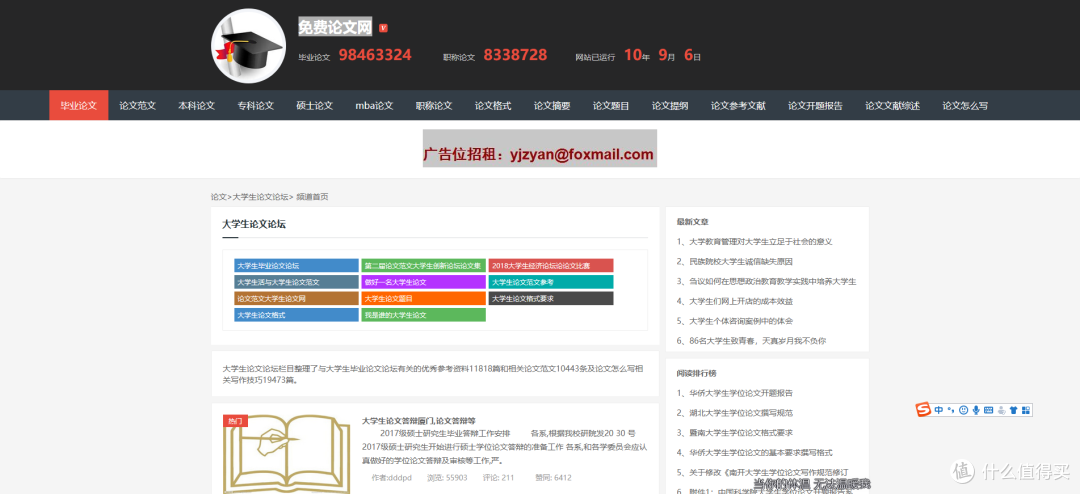Open the 论文文献综述 navigation item
Screen dimensions: 1080x494
[x=893, y=105]
